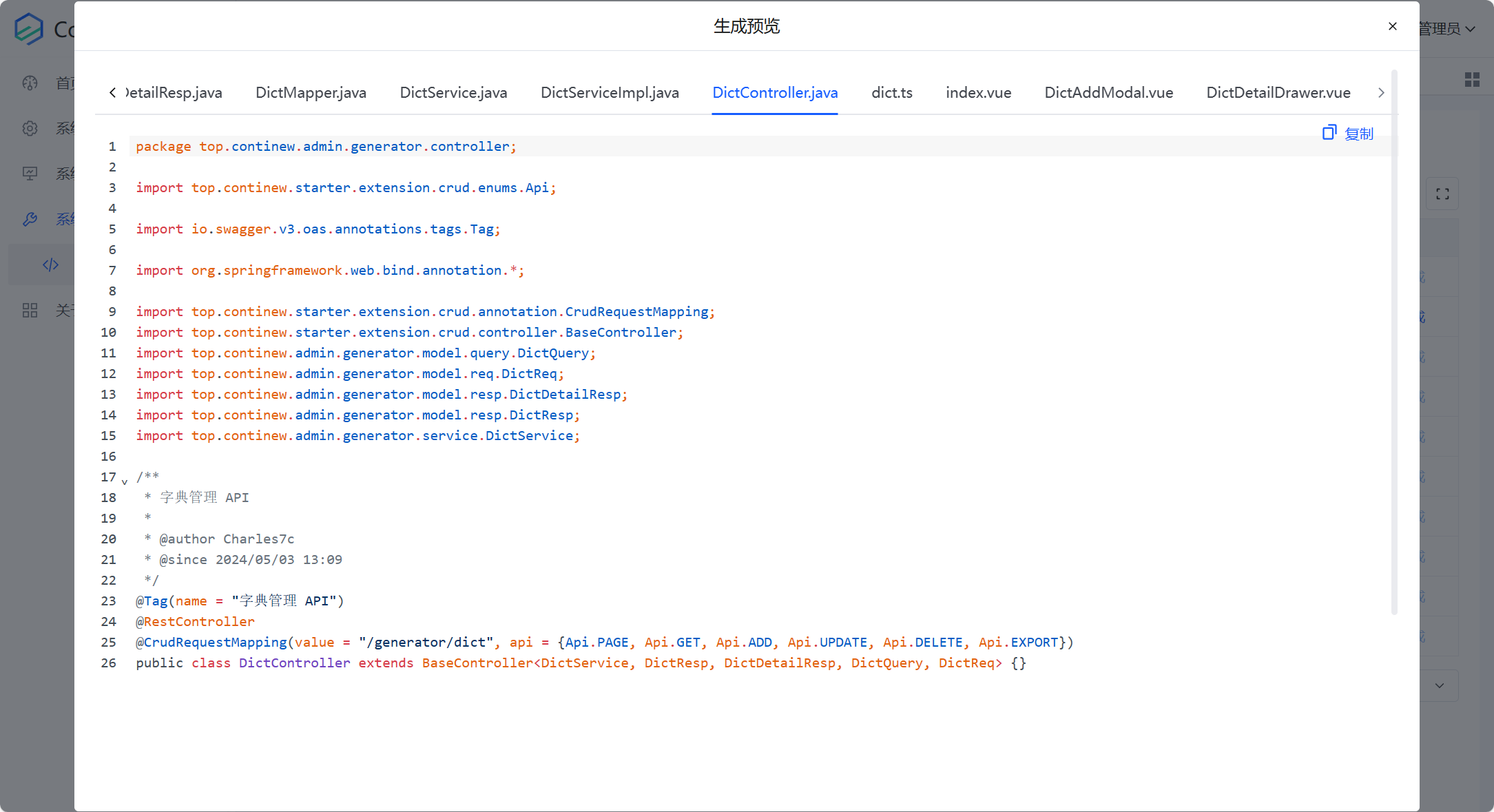The height and width of the screenshot is (812, 1494).
Task: Click the 复制 copy link text
Action: [x=1358, y=134]
